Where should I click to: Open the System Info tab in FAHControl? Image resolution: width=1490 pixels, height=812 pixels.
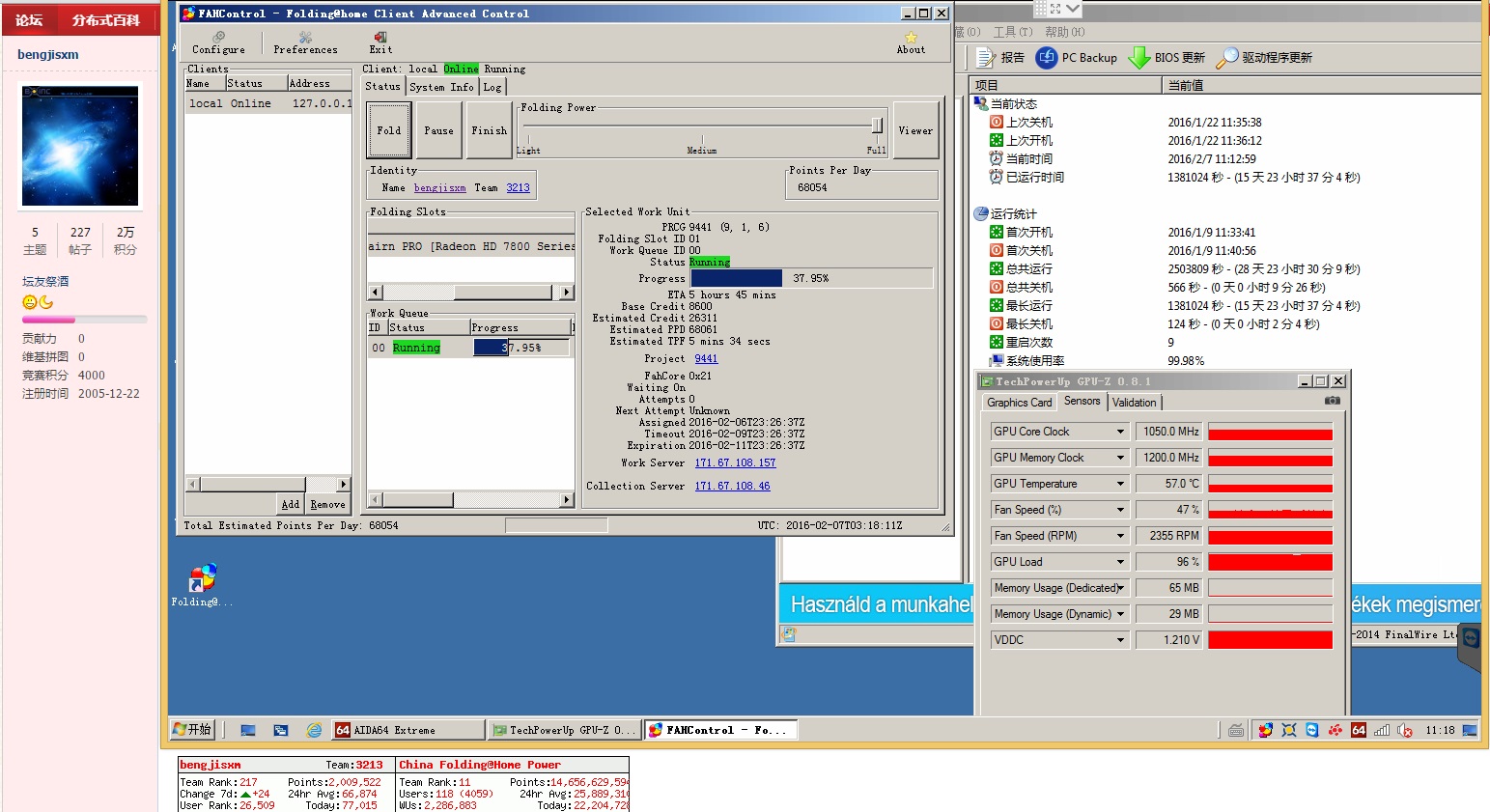pyautogui.click(x=441, y=87)
